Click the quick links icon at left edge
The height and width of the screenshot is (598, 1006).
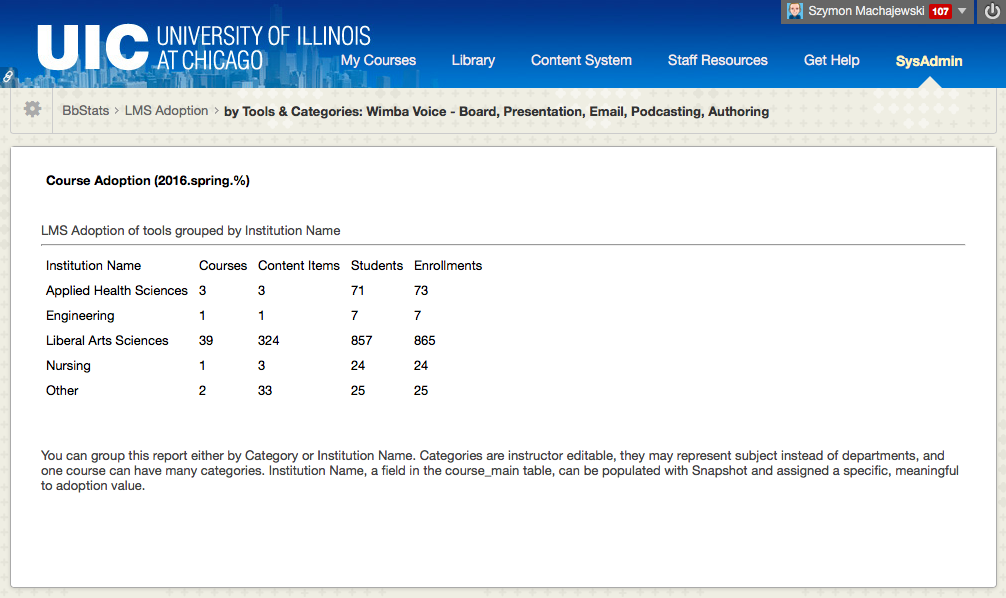coord(8,76)
